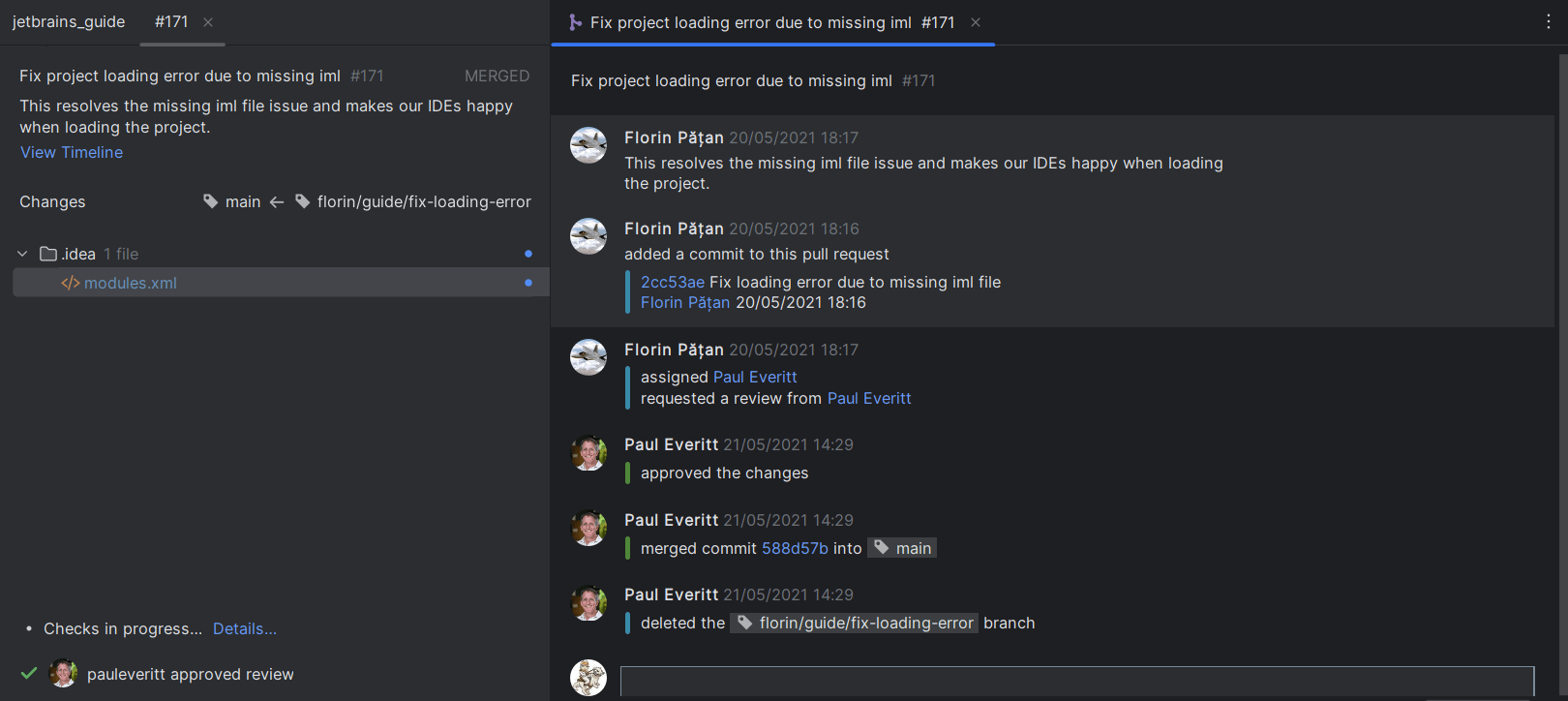Click the main branch tag icon in Changes

[x=211, y=201]
